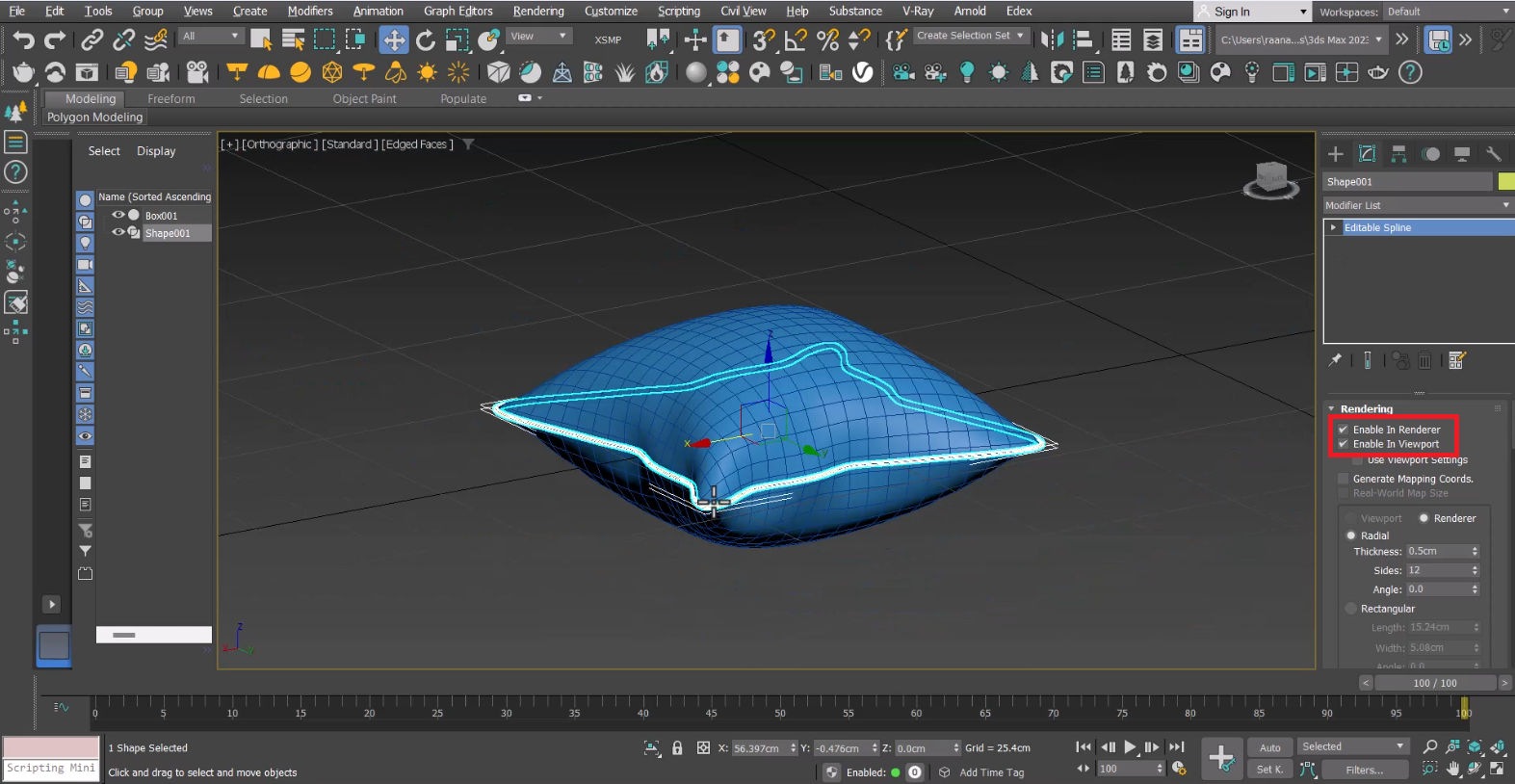Click the Shape001 object color swatch
Screen dimensions: 1515x784
[x=1505, y=182]
